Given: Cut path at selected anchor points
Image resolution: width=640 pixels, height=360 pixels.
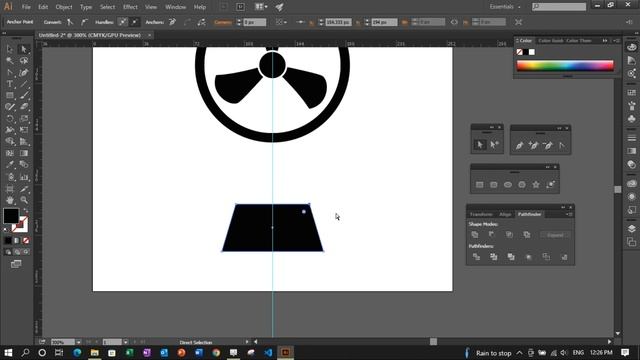Looking at the screenshot, I should pos(201,22).
